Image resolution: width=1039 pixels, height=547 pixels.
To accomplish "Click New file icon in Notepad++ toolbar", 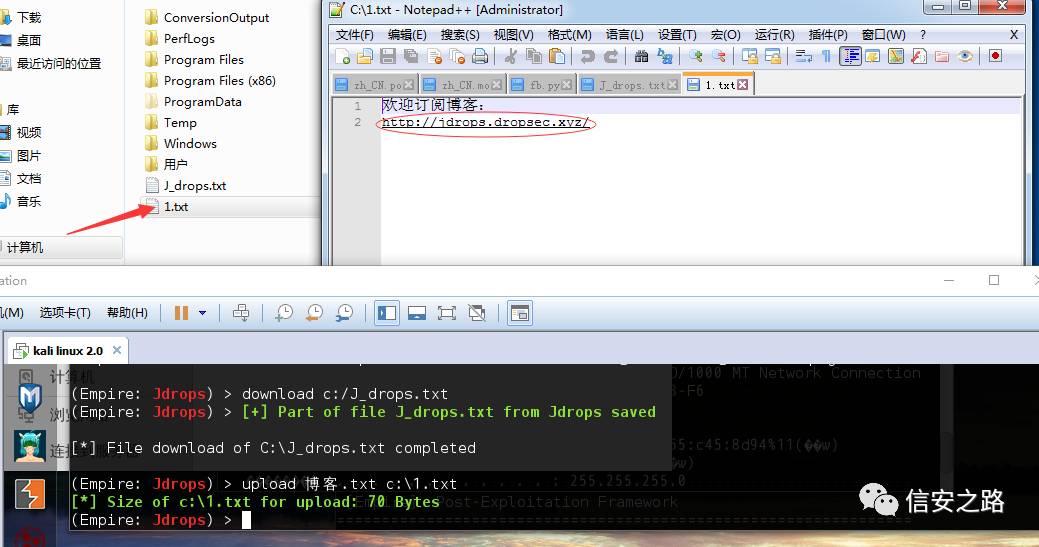I will coord(343,56).
